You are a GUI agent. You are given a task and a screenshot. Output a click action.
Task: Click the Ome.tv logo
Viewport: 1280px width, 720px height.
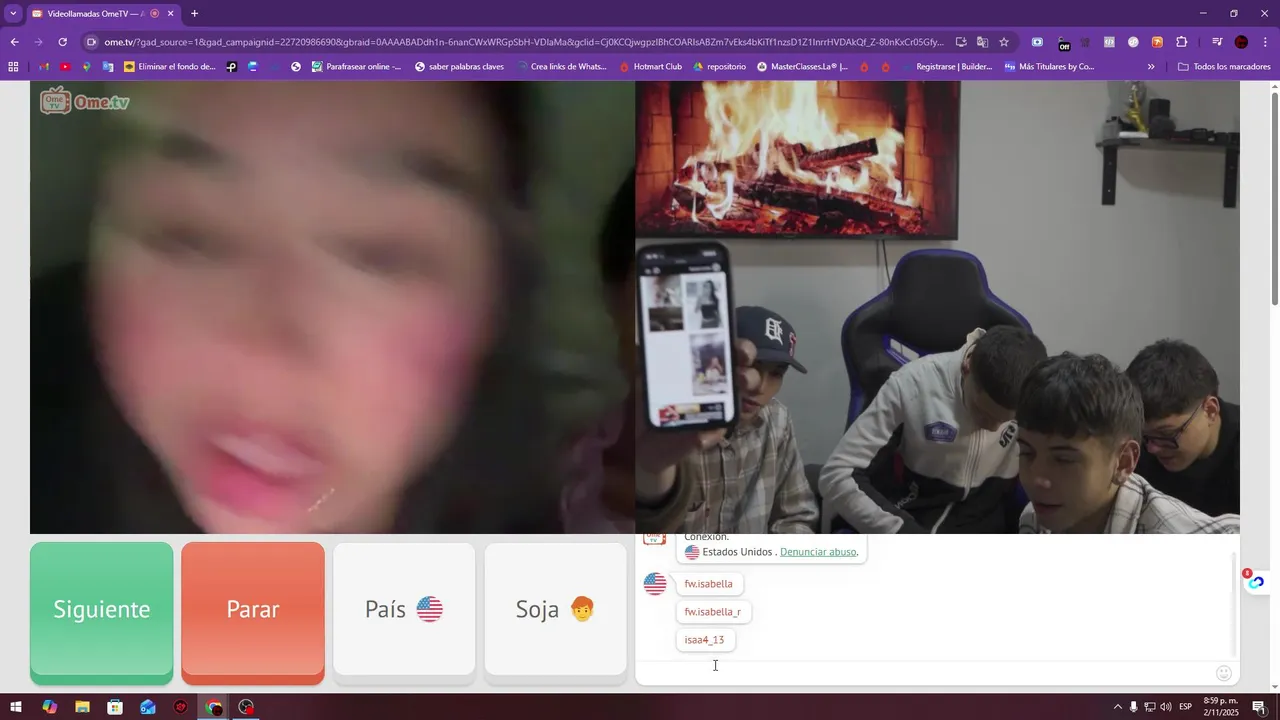coord(85,101)
